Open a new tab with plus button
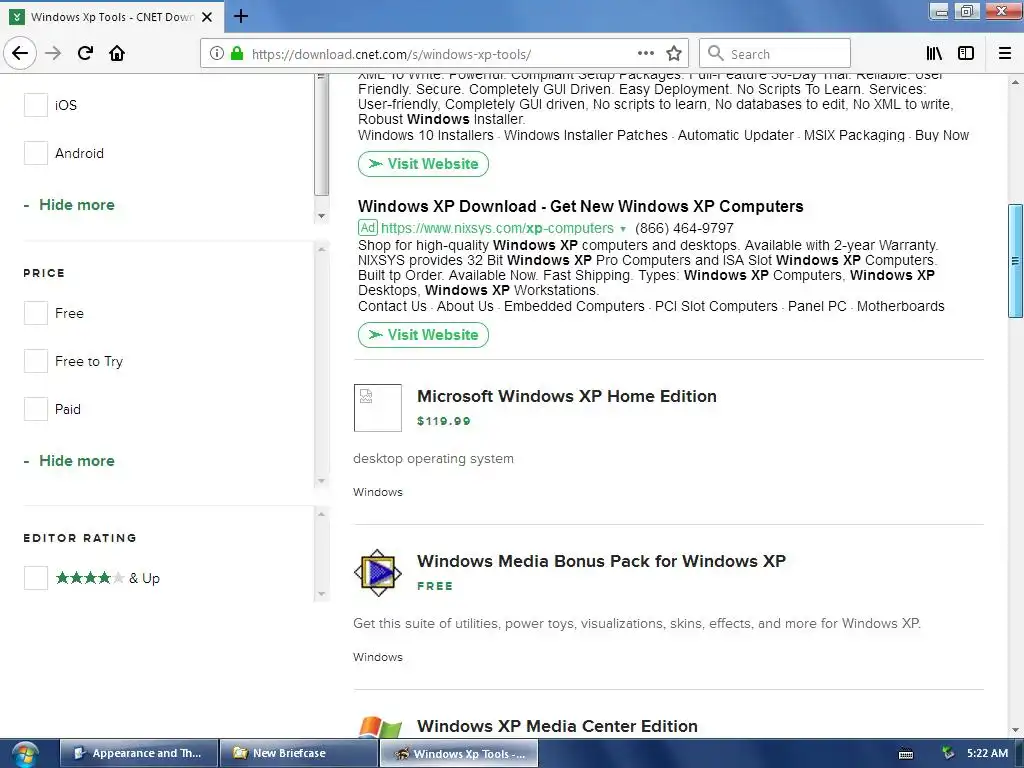Viewport: 1024px width, 768px height. 241,16
